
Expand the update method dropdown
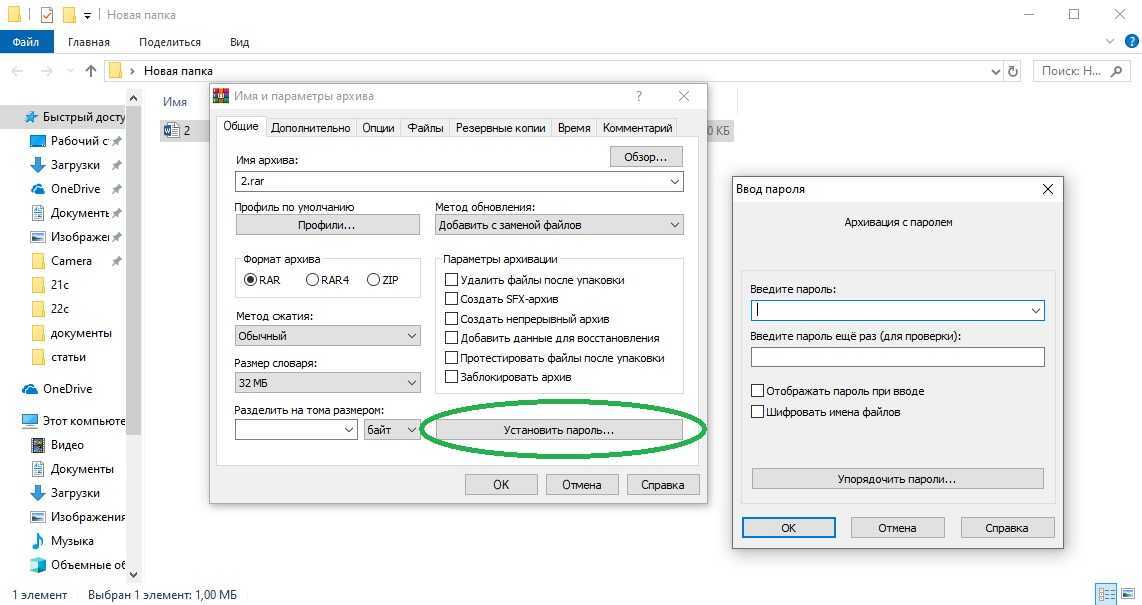tap(559, 225)
